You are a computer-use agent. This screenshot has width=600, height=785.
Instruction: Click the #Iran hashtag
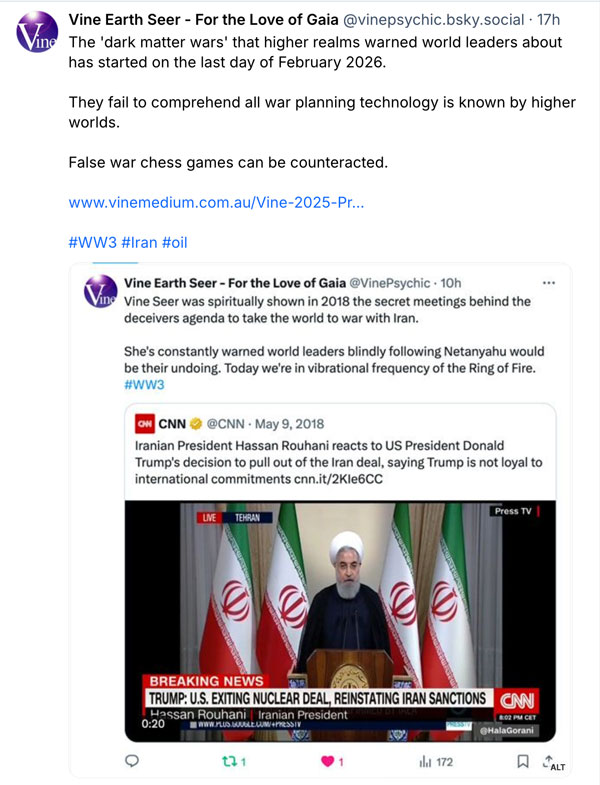(140, 242)
